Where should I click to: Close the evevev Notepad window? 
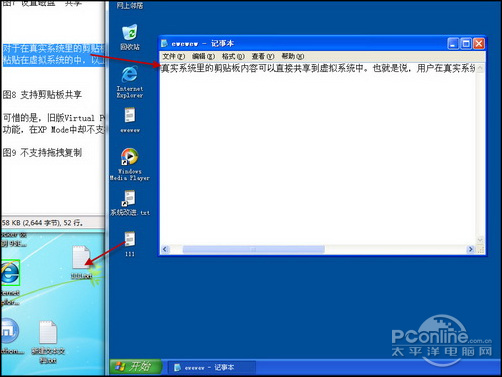[479, 43]
